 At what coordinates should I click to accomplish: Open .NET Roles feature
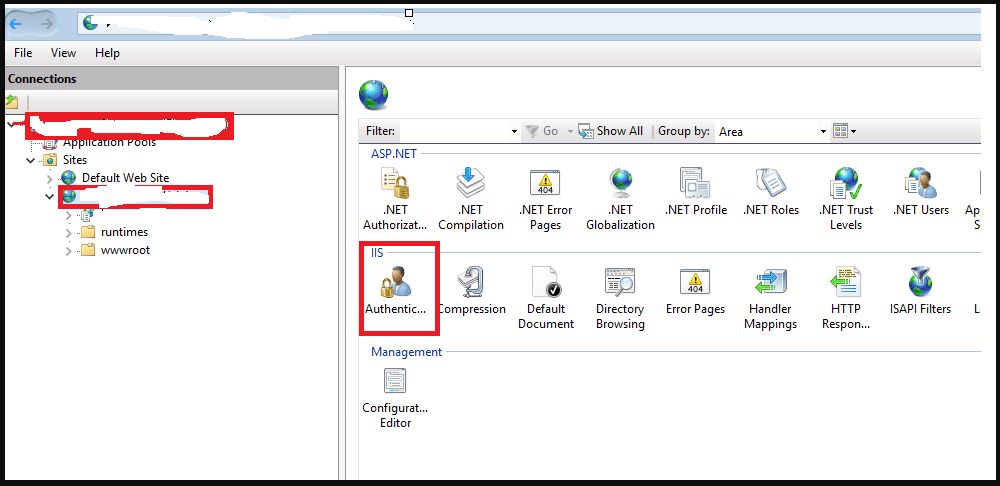click(x=771, y=191)
